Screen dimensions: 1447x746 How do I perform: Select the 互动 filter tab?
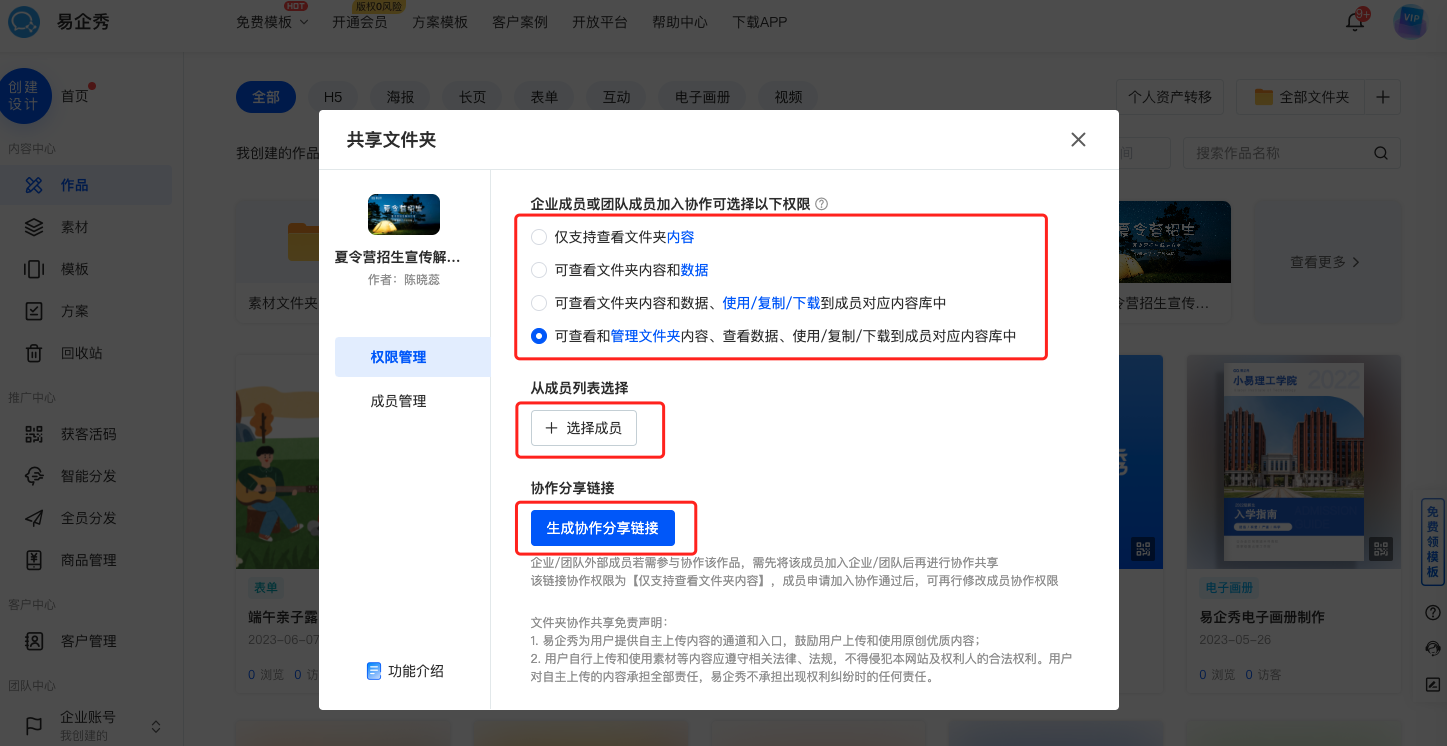[x=616, y=97]
